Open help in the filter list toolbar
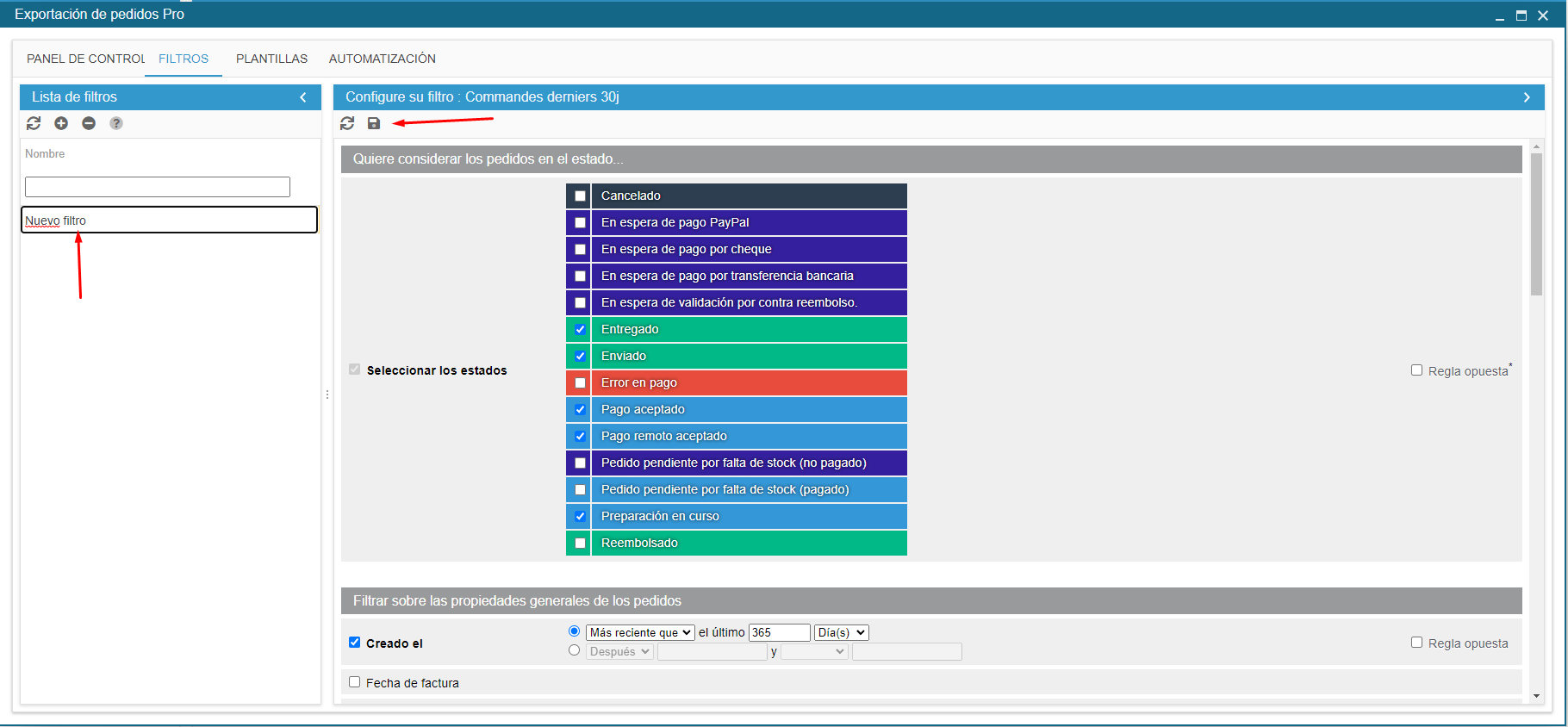The width and height of the screenshot is (1568, 727). 116,123
